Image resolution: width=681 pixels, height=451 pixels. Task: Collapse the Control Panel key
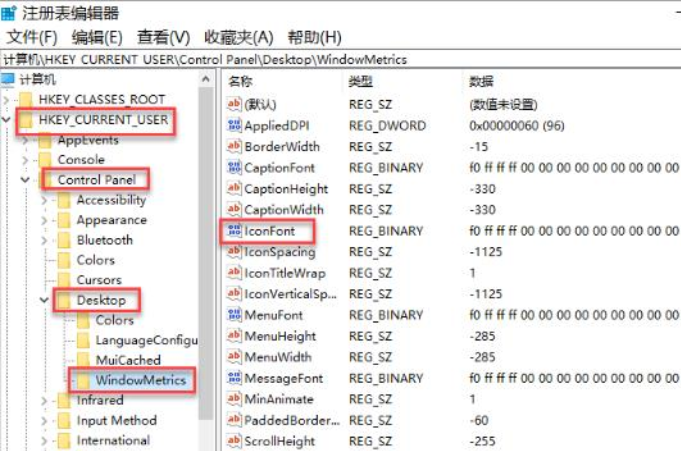(x=25, y=179)
